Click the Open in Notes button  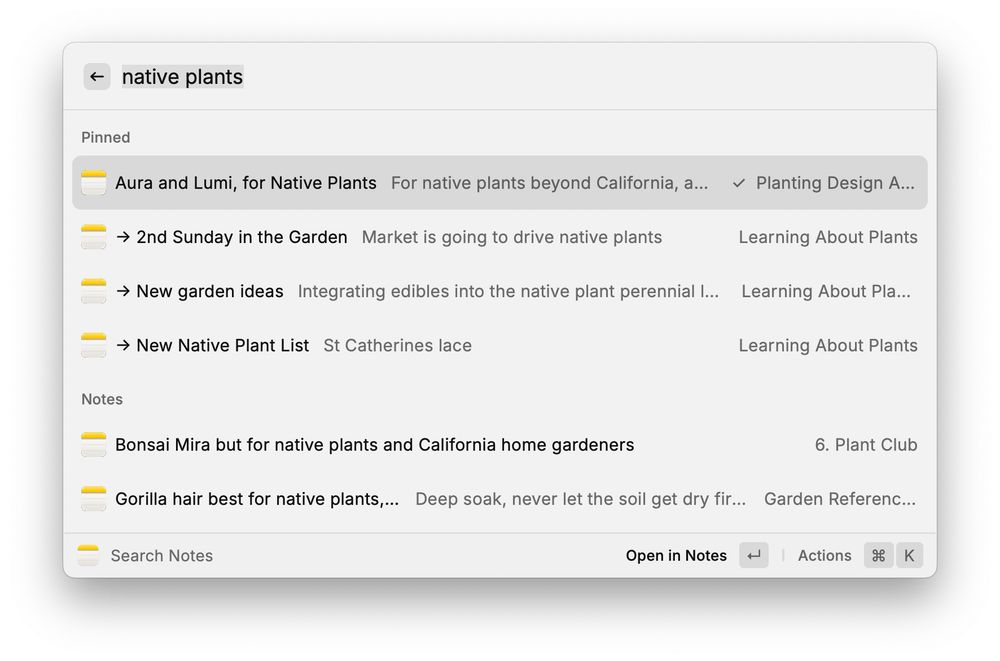(x=676, y=556)
